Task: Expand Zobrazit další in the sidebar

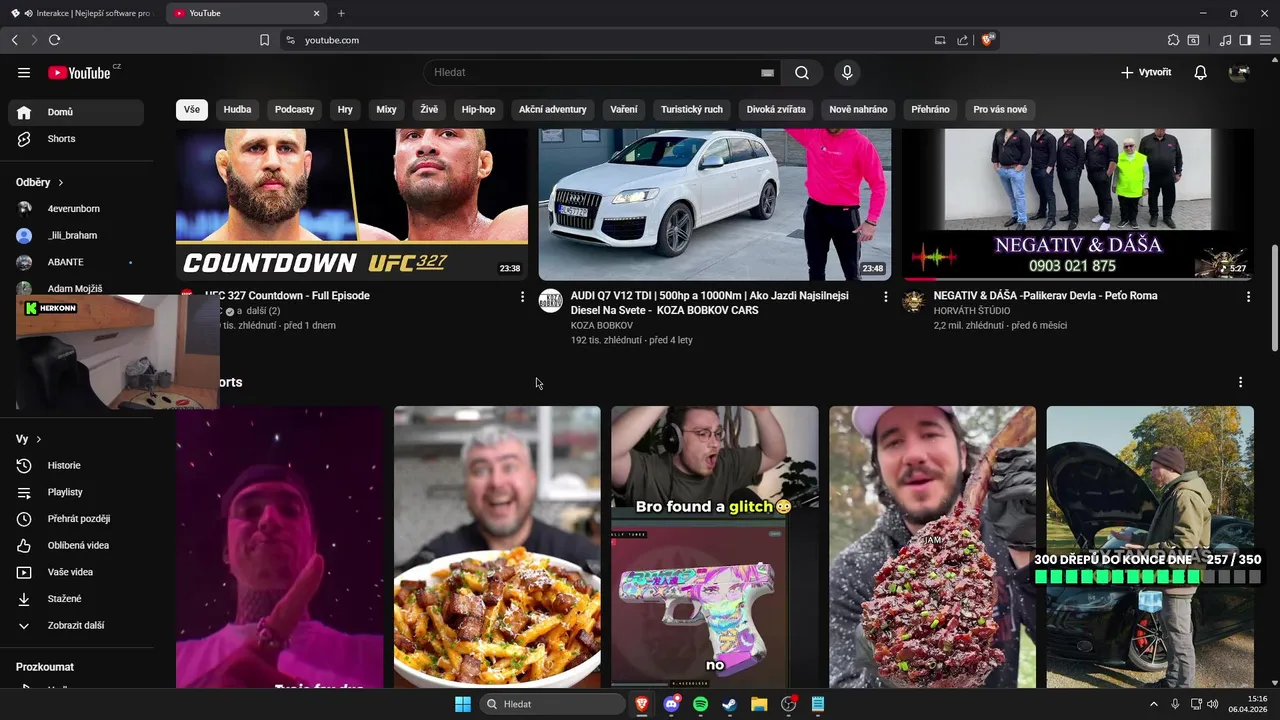Action: [x=76, y=625]
